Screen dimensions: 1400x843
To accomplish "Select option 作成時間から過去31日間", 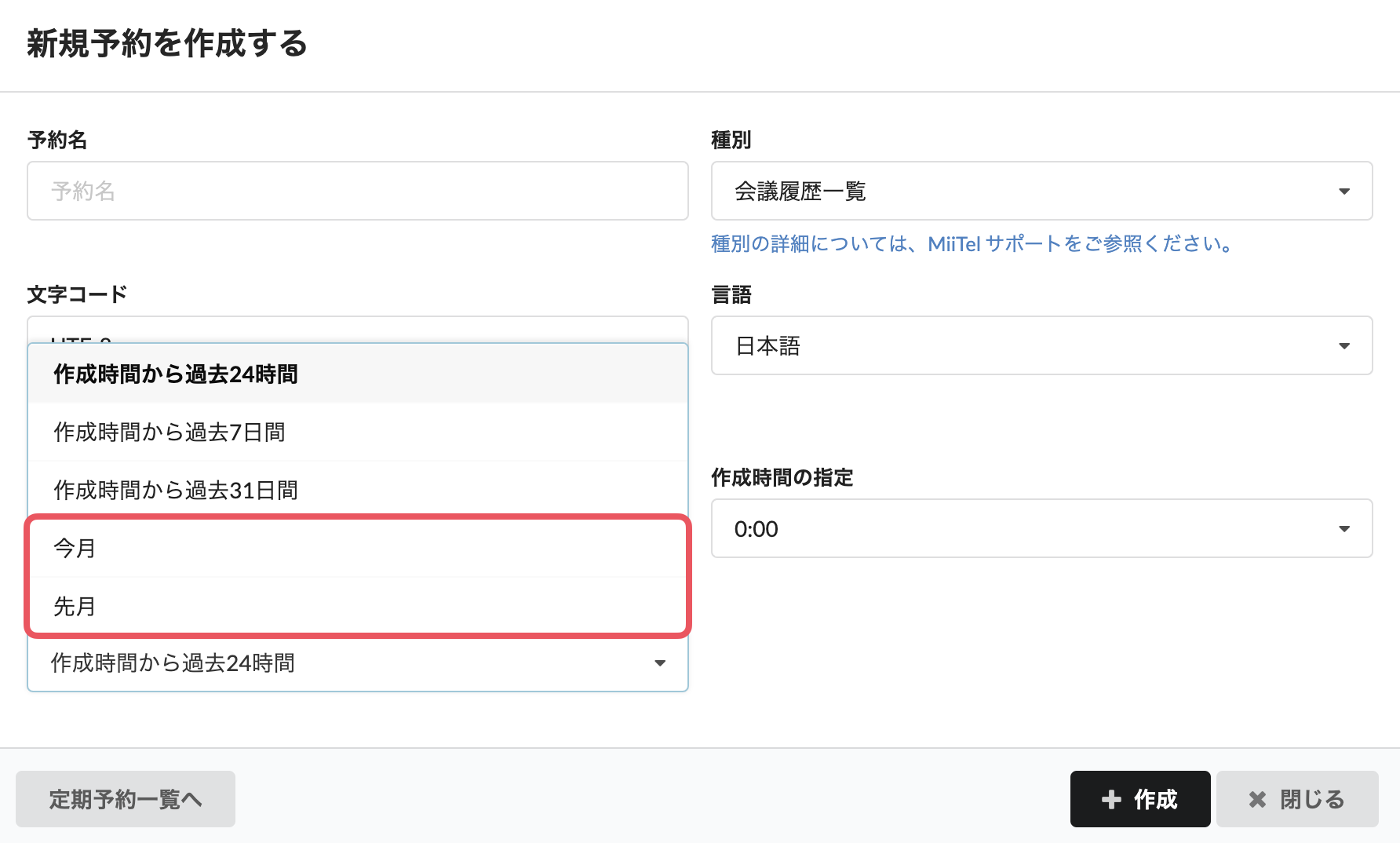I will pos(358,490).
